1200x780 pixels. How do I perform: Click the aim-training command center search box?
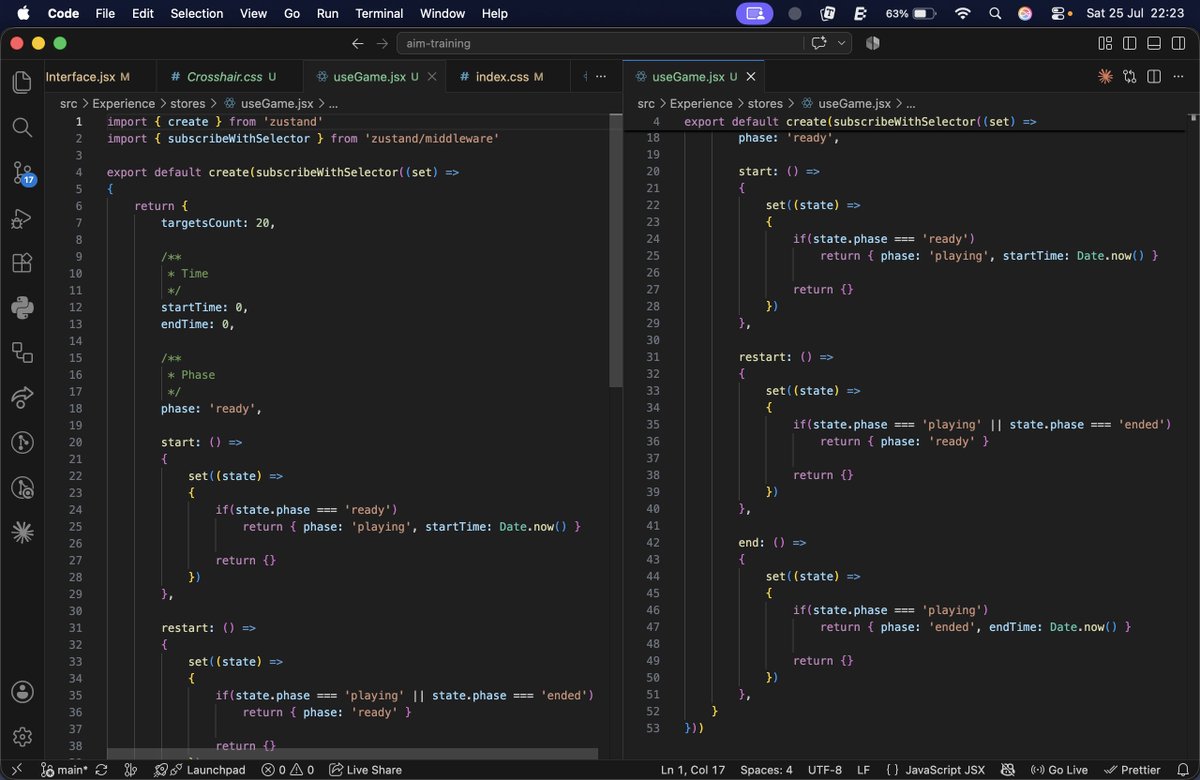pyautogui.click(x=600, y=44)
